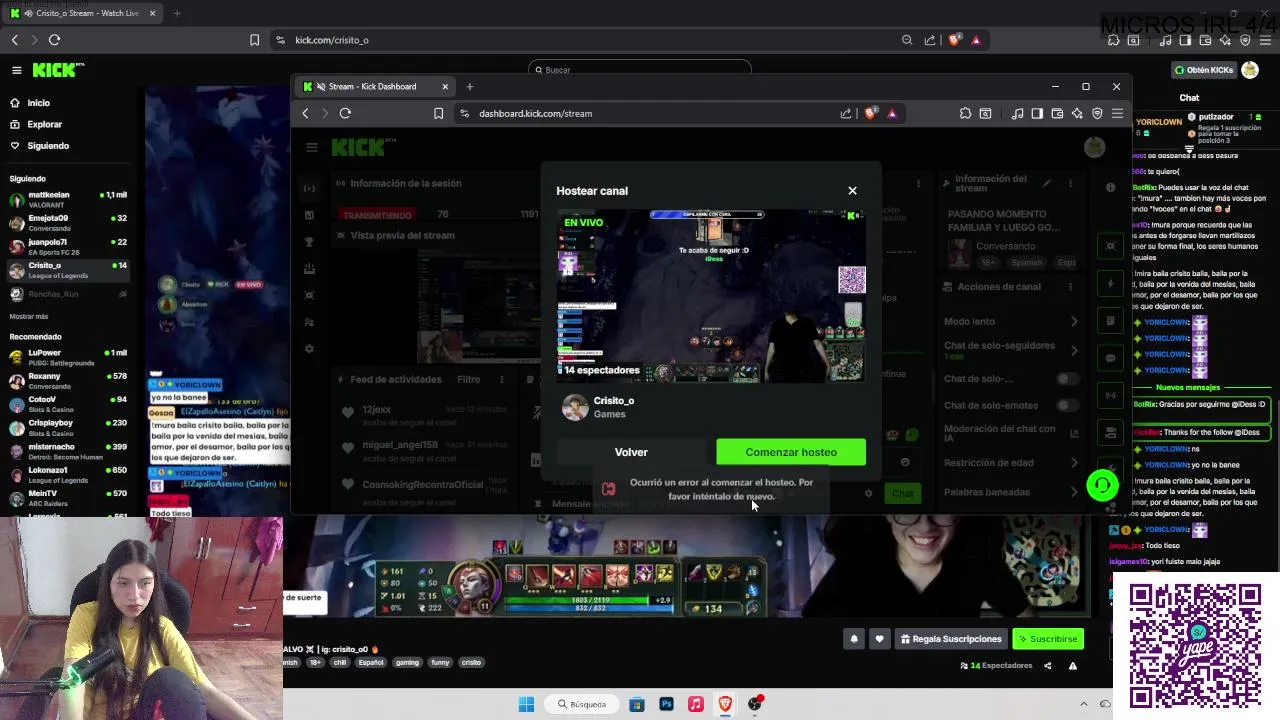Viewport: 1280px width, 720px height.
Task: Click the lightning bolt icon on right rail
Action: [x=1110, y=284]
